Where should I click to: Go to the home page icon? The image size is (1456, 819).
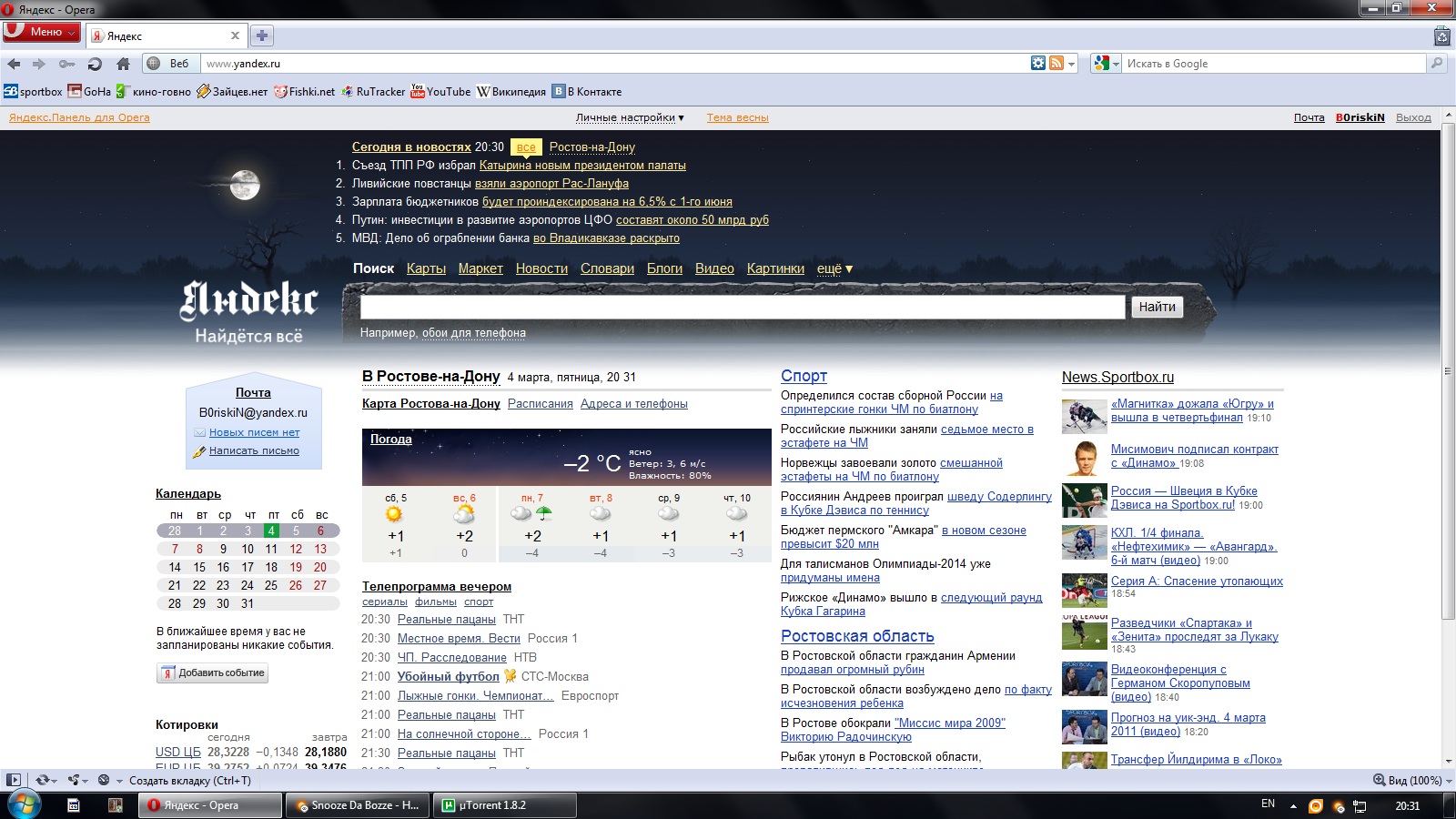point(123,64)
